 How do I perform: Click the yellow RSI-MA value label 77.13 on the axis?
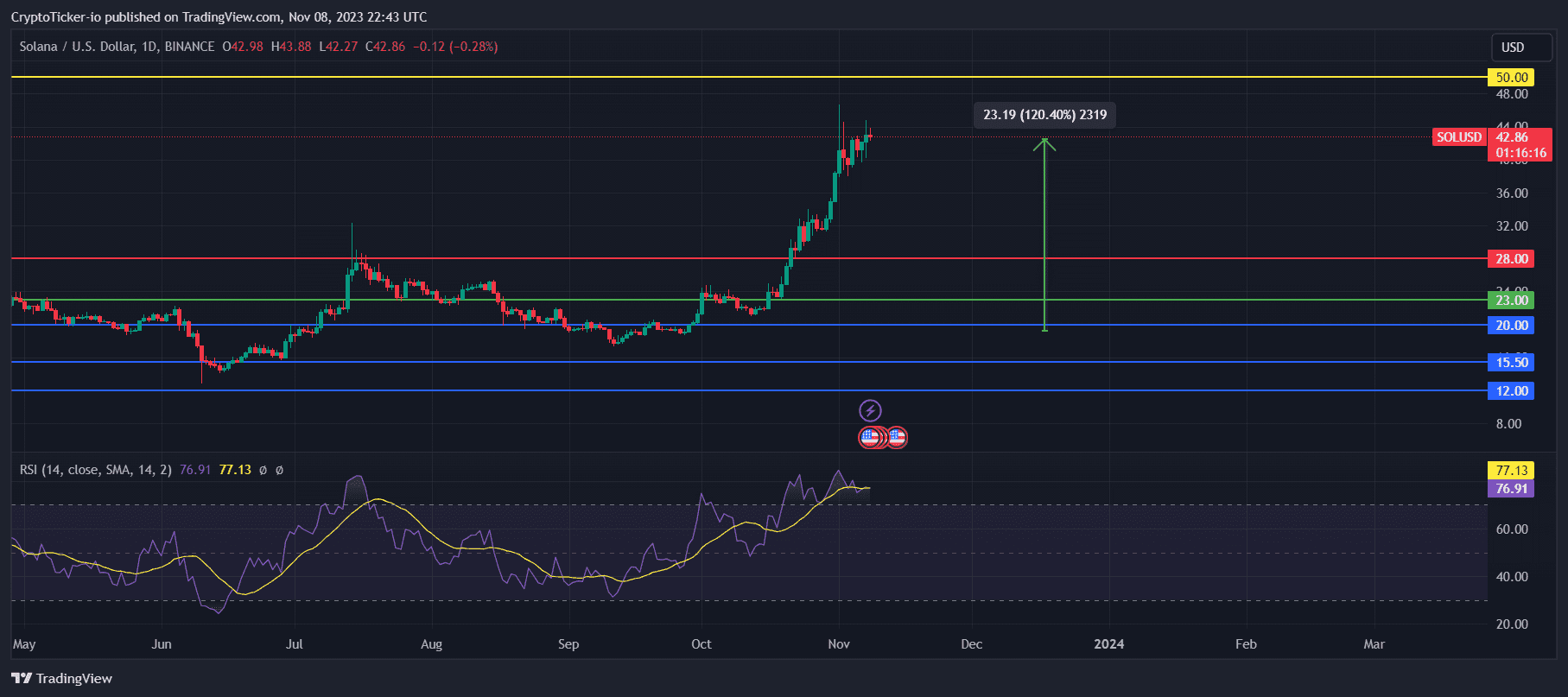pyautogui.click(x=1511, y=471)
